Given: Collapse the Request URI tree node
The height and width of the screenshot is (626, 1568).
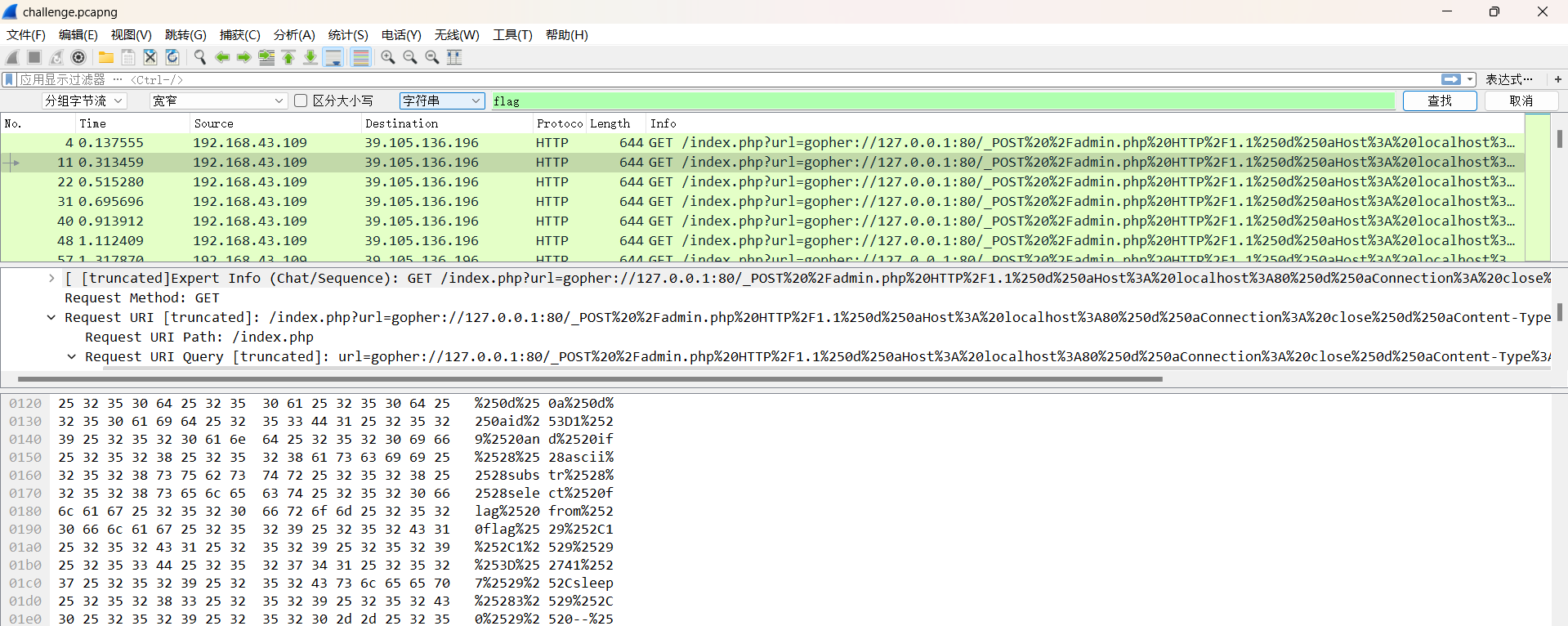Looking at the screenshot, I should 51,318.
